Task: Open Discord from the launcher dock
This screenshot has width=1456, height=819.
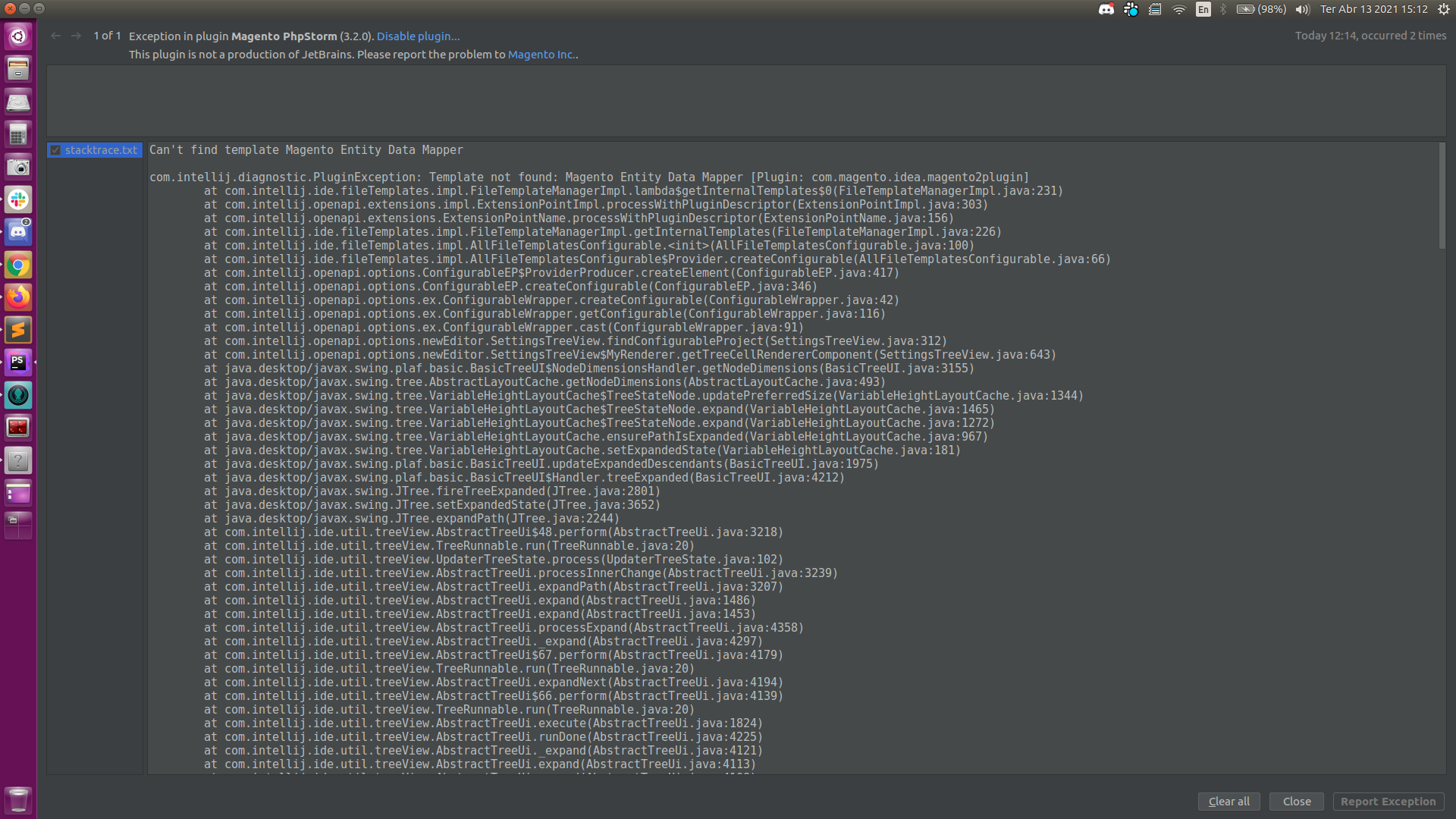Action: click(18, 232)
